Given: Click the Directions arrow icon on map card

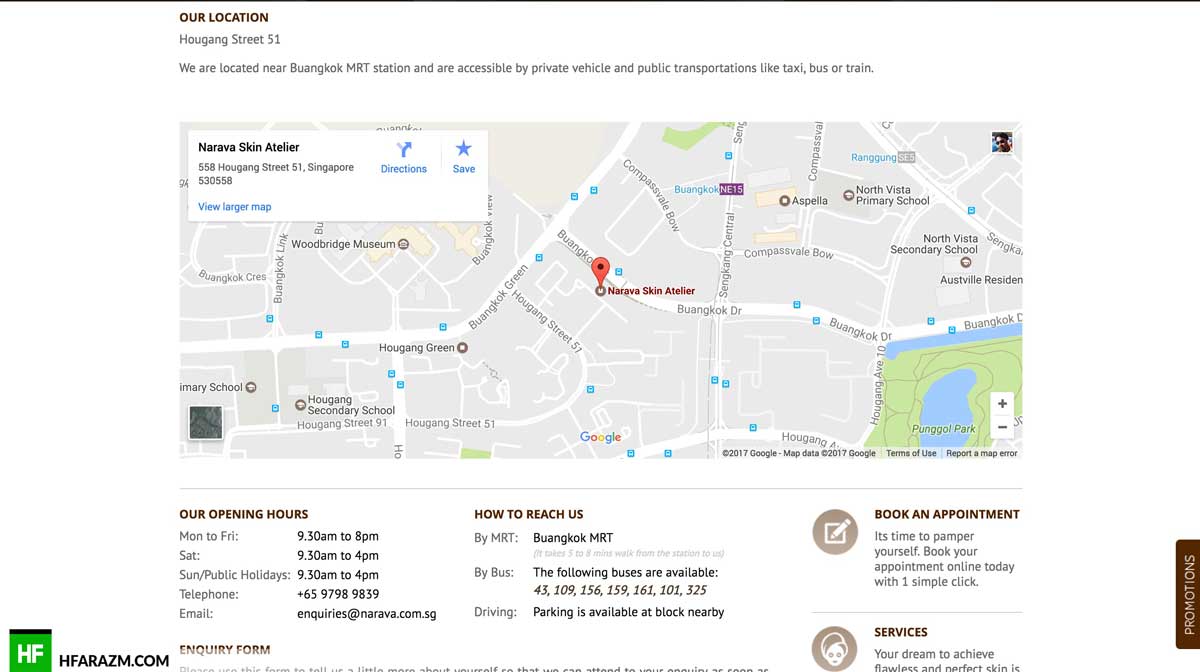Looking at the screenshot, I should pos(404,150).
